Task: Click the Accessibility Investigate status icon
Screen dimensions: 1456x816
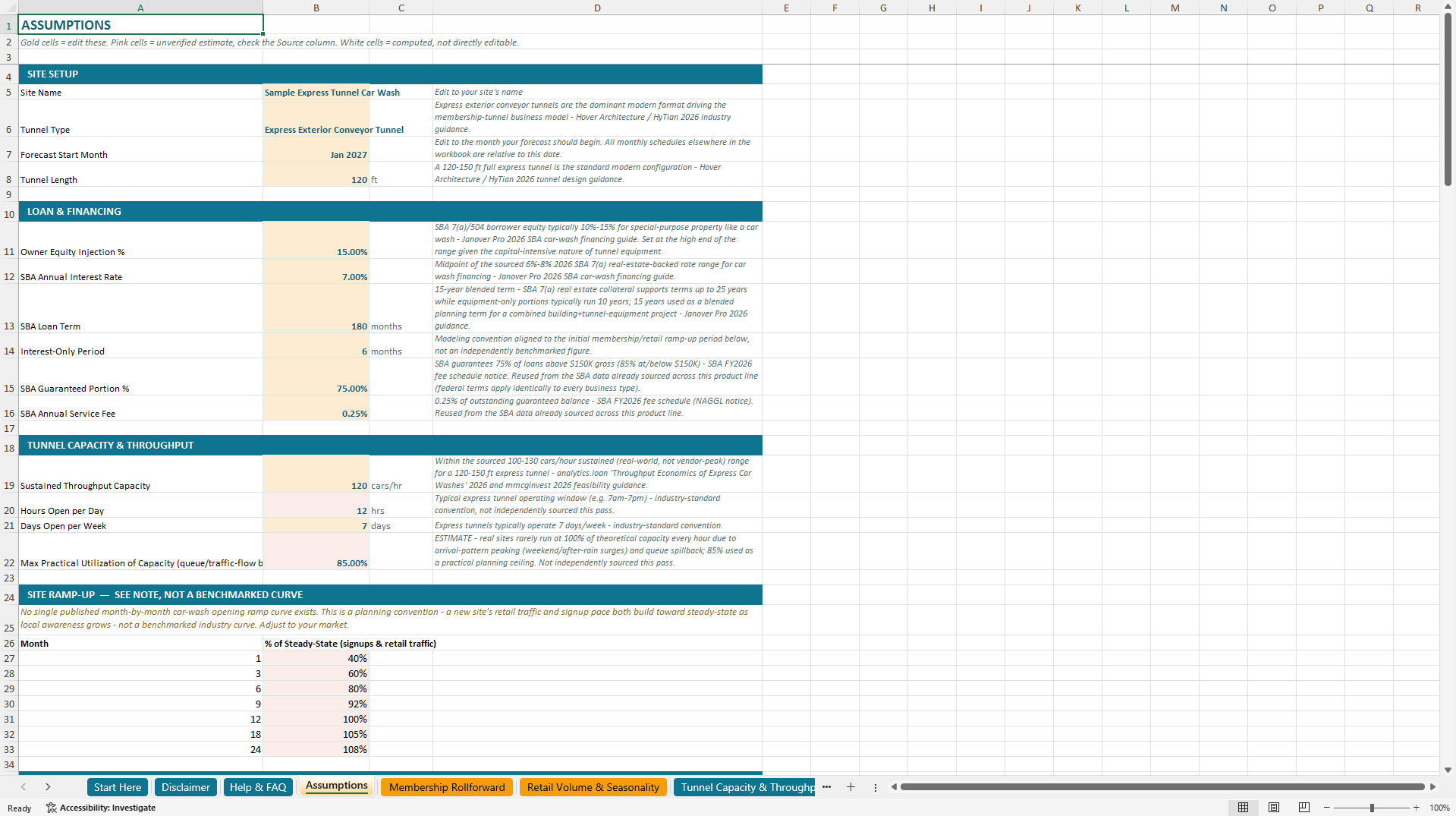Action: (52, 808)
